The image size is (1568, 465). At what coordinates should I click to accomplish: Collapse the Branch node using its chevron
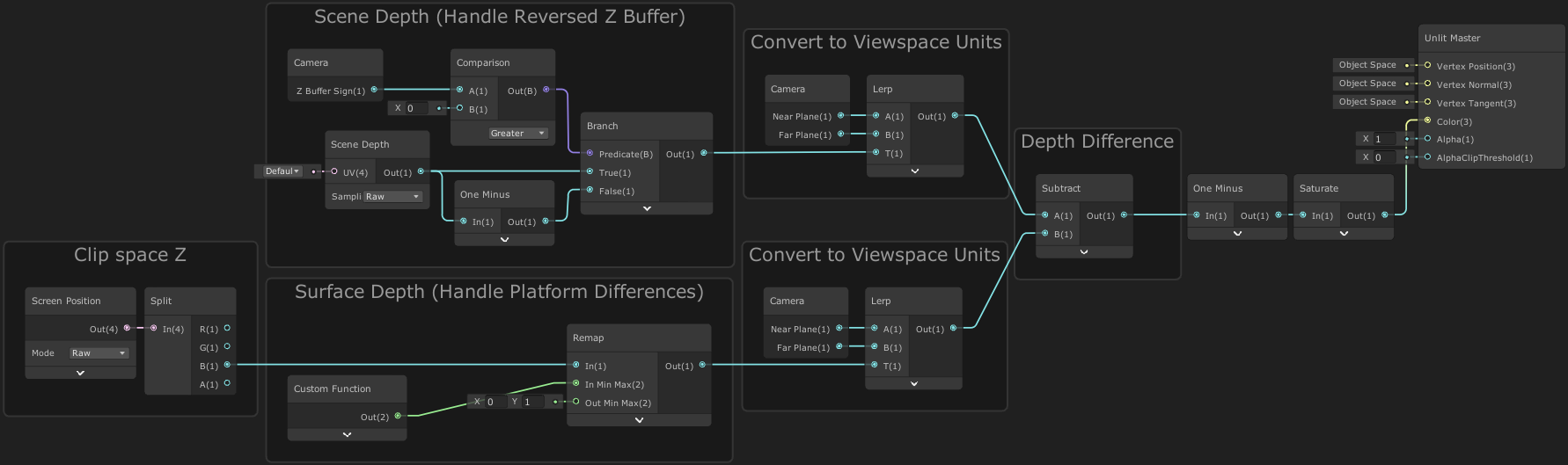(x=647, y=208)
